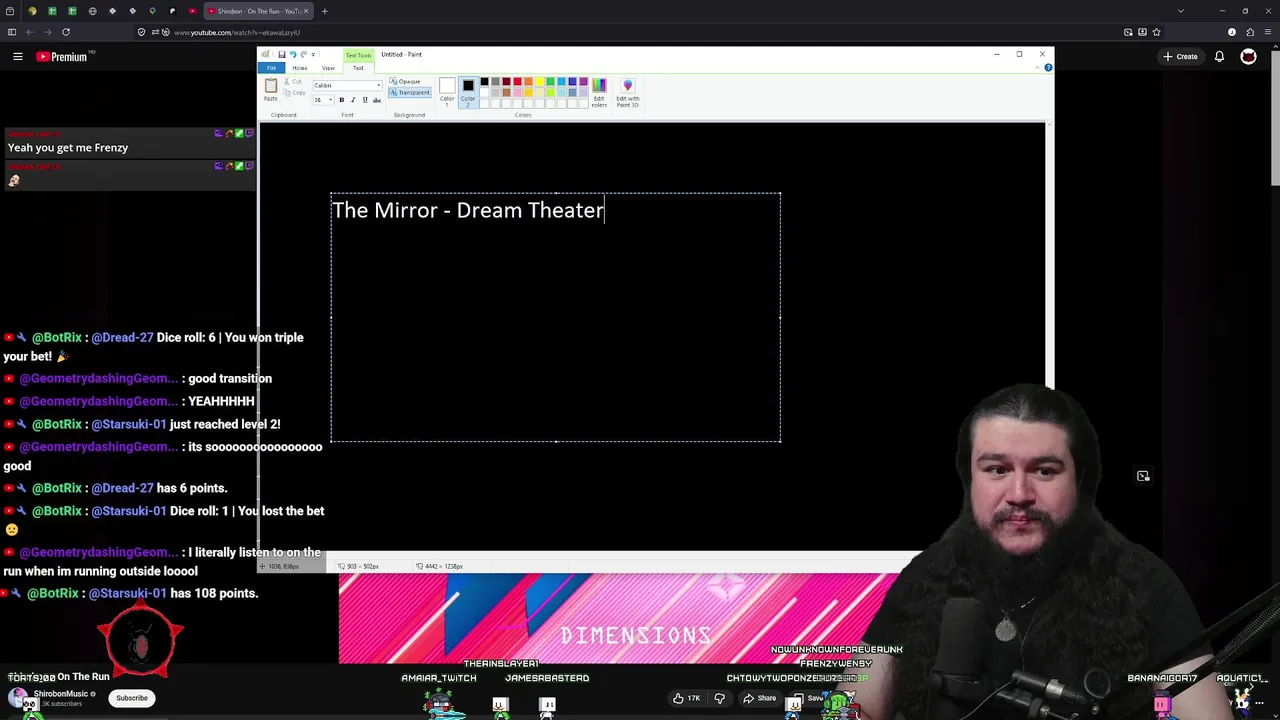The image size is (1280, 720).
Task: Go forward in browser history
Action: pyautogui.click(x=48, y=32)
